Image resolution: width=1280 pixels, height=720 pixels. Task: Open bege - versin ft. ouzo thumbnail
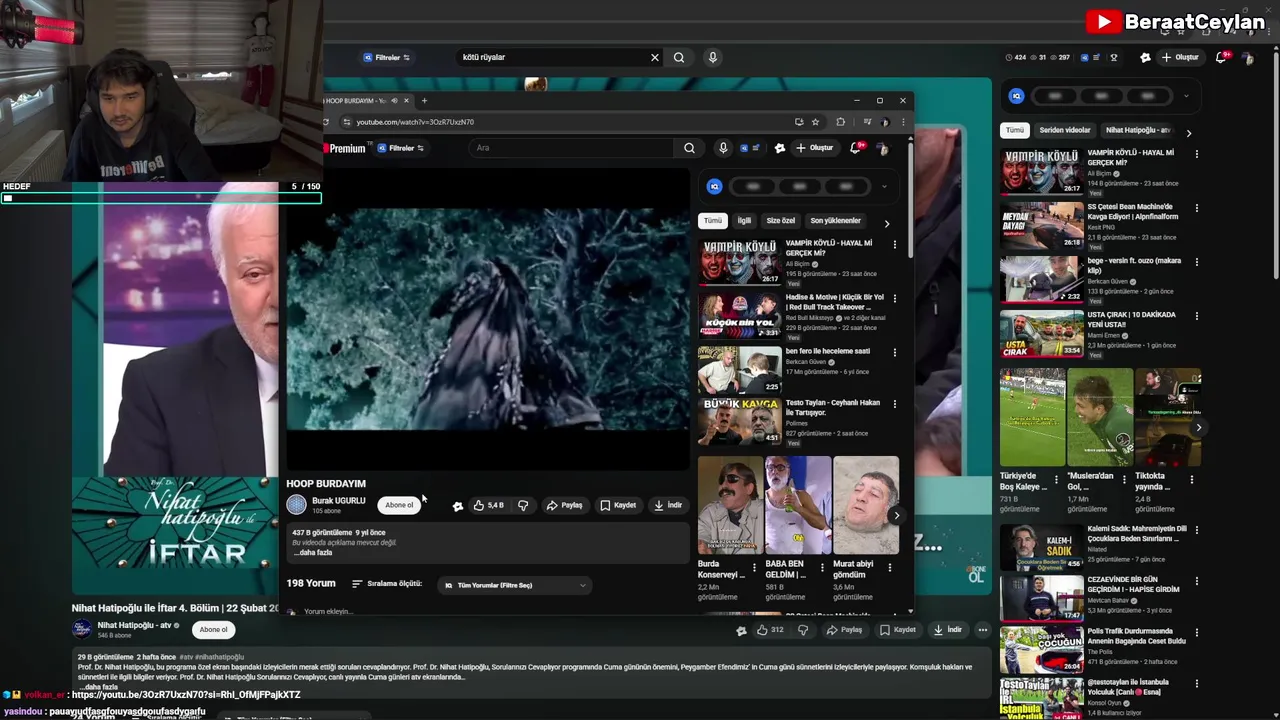click(x=1041, y=279)
